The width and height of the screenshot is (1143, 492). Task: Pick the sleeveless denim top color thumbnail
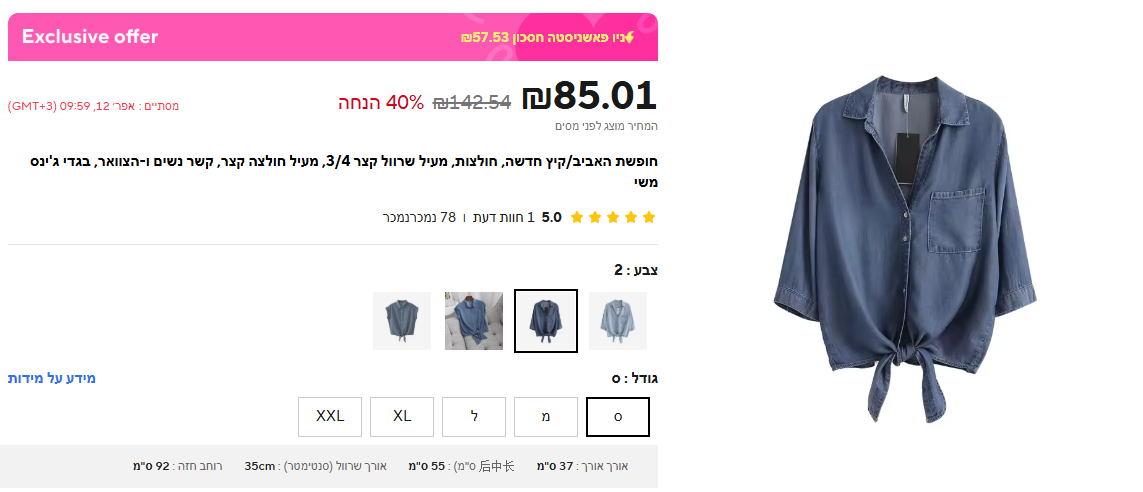[402, 321]
